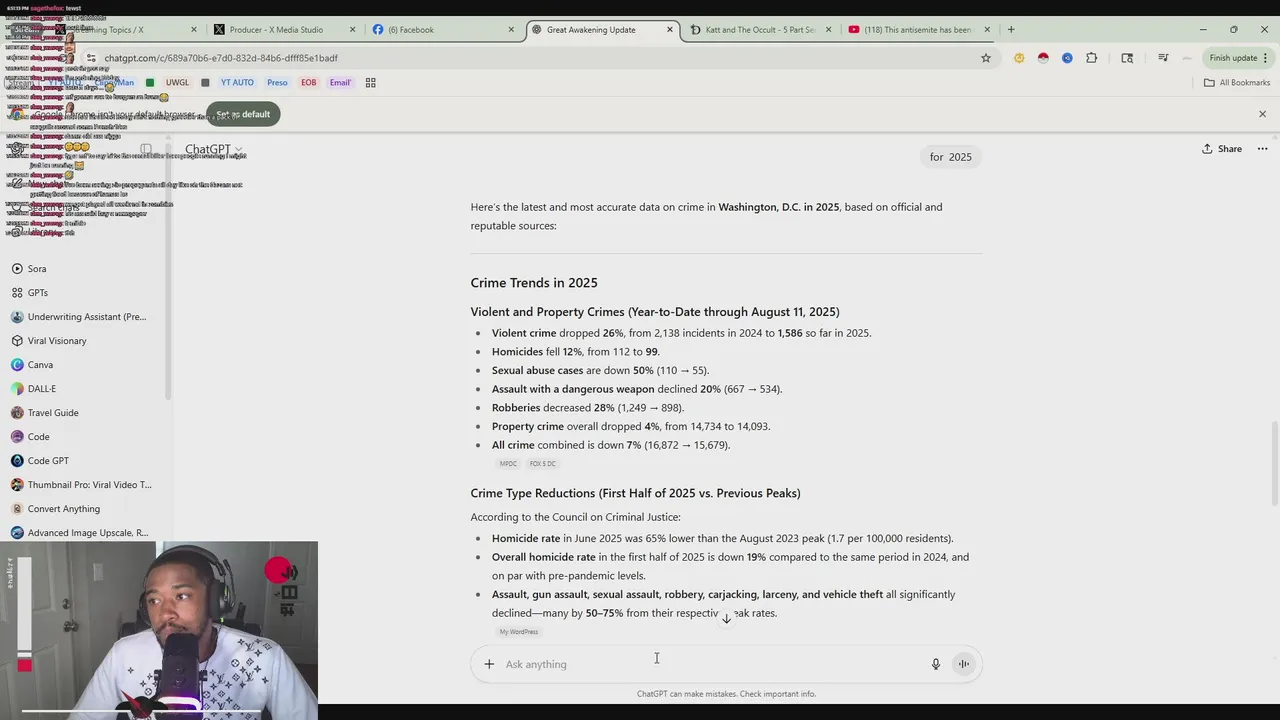The height and width of the screenshot is (720, 1280).
Task: Close the Katt and The Occult tab
Action: tap(829, 30)
